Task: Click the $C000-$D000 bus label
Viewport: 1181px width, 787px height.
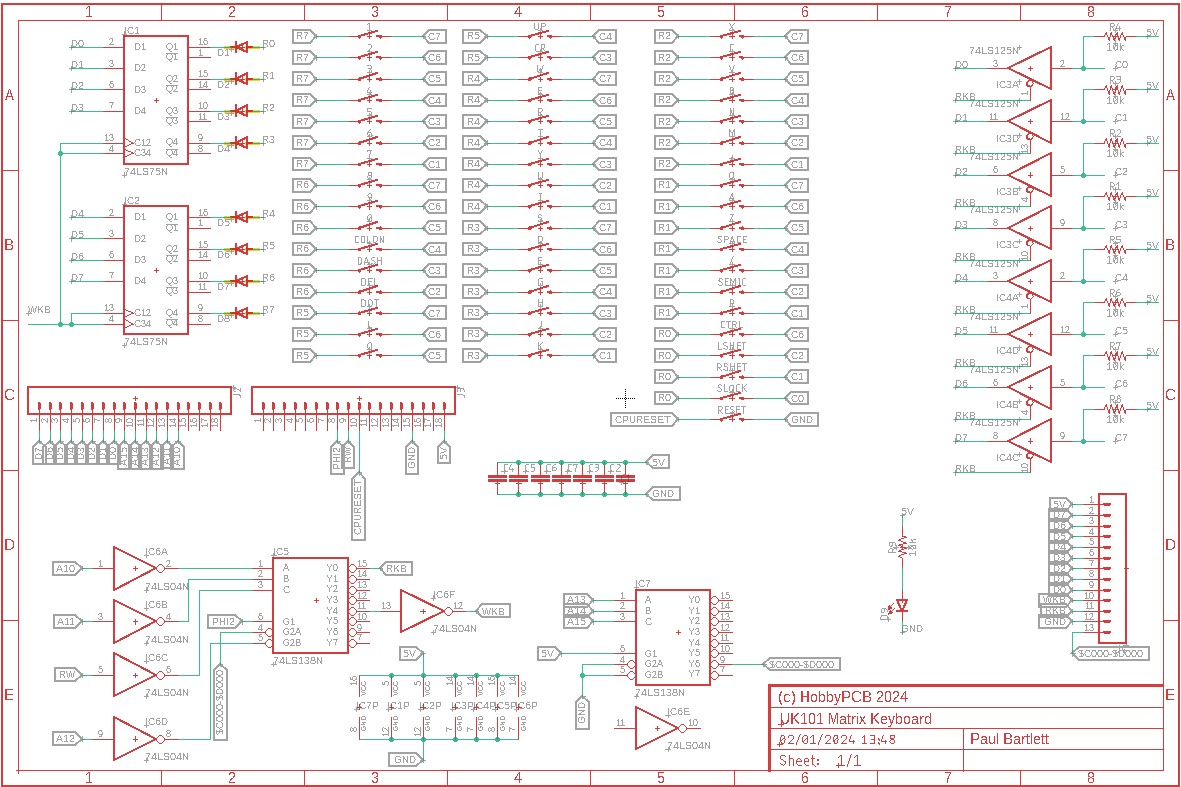Action: click(805, 662)
